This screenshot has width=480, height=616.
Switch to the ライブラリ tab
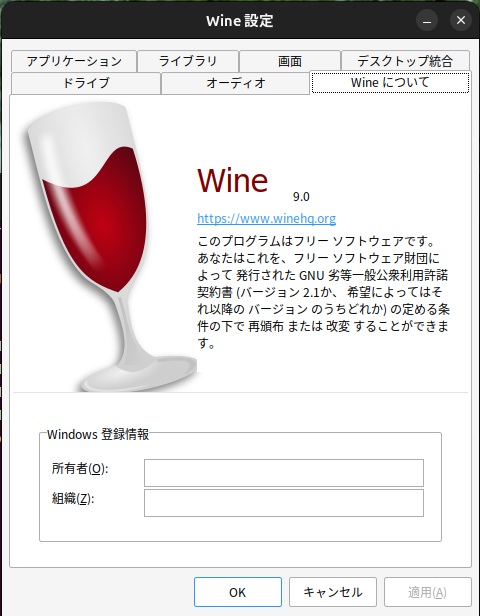pyautogui.click(x=188, y=61)
